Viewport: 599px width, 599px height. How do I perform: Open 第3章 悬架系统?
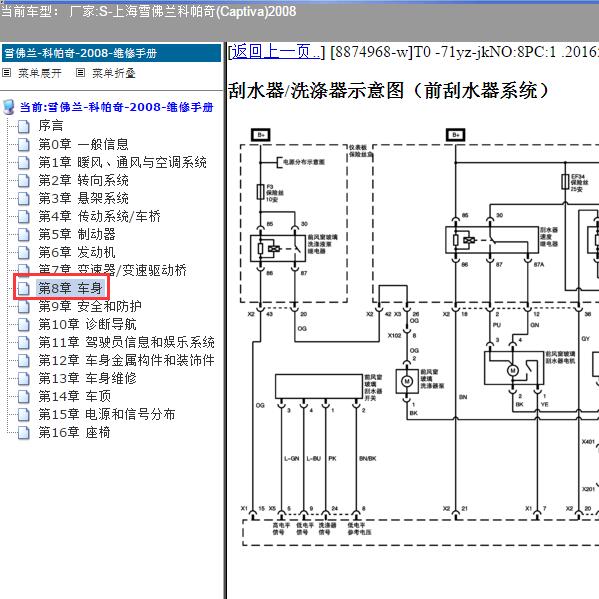[x=84, y=198]
